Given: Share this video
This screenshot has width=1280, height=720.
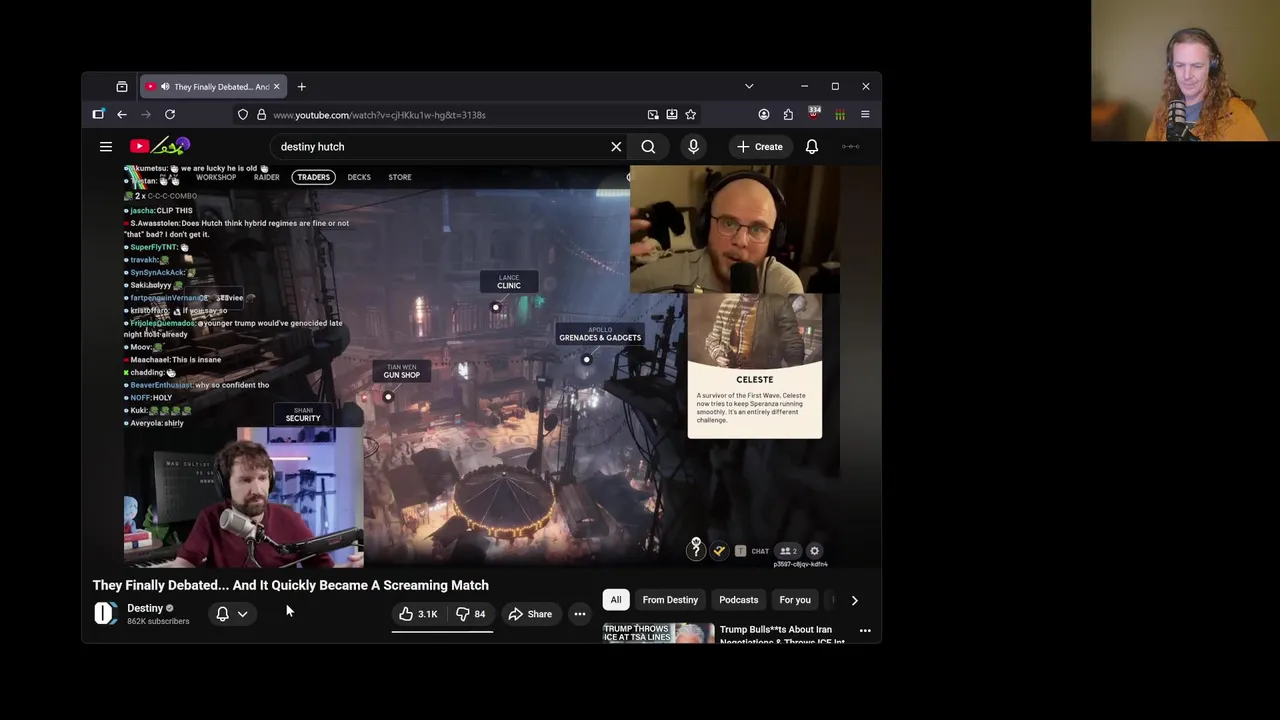Looking at the screenshot, I should tap(530, 614).
